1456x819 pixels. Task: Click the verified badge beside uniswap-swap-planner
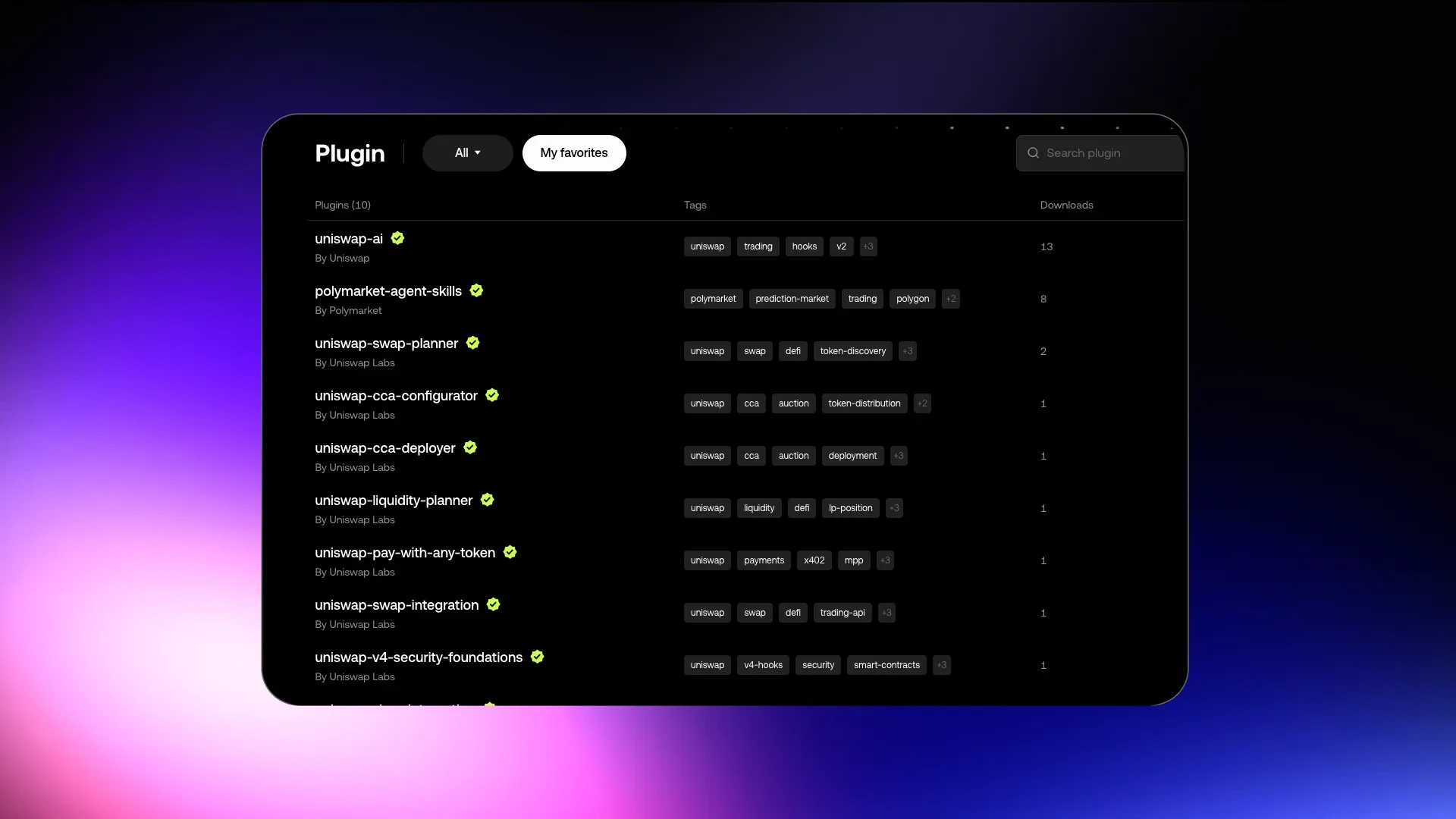(x=472, y=343)
